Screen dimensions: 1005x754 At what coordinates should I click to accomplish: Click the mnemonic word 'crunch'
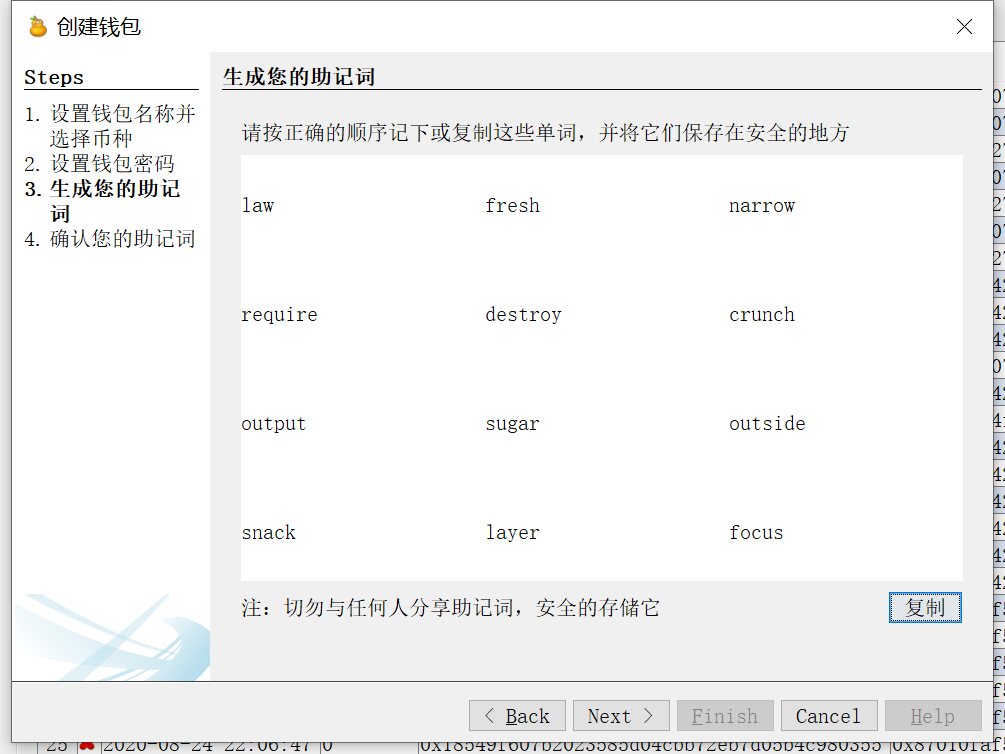761,315
